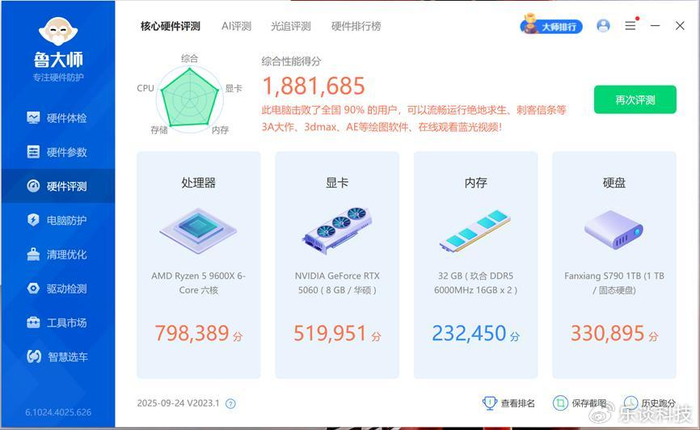Click the version number 6.1024.4025.626
Screen dimensions: 700x430
[58, 412]
